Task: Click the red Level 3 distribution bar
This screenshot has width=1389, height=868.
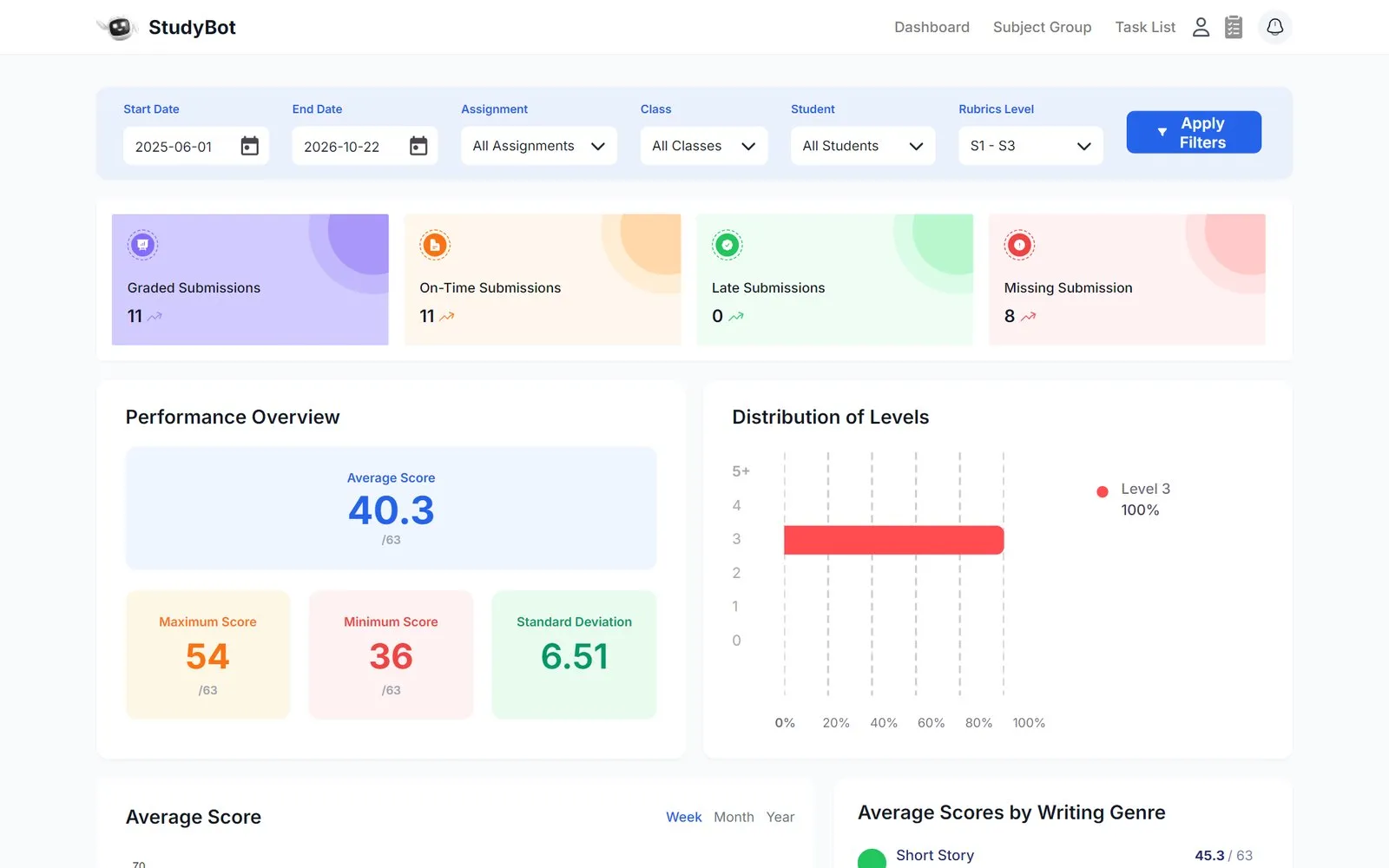Action: point(893,540)
